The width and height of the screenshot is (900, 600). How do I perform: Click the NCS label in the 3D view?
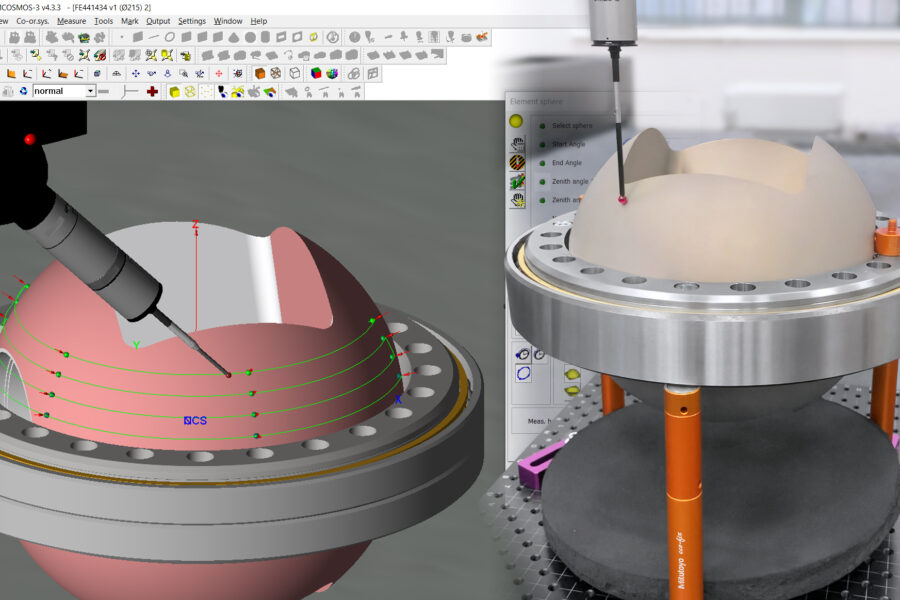click(195, 421)
